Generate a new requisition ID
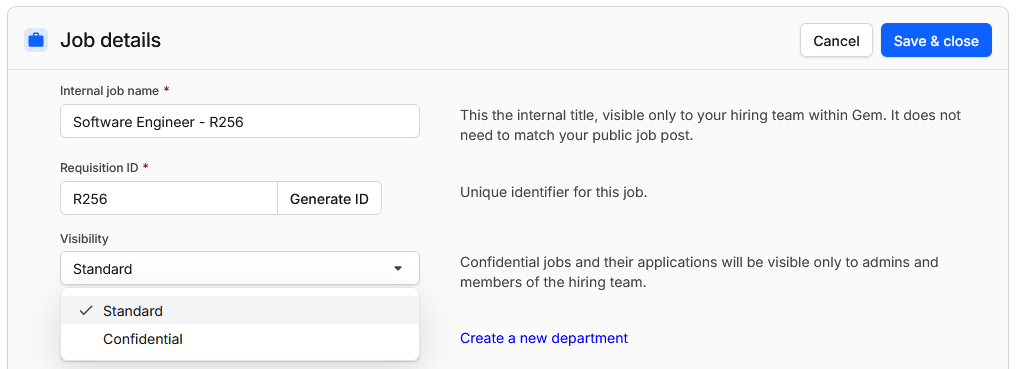Viewport: 1018px width, 369px height. [x=329, y=199]
